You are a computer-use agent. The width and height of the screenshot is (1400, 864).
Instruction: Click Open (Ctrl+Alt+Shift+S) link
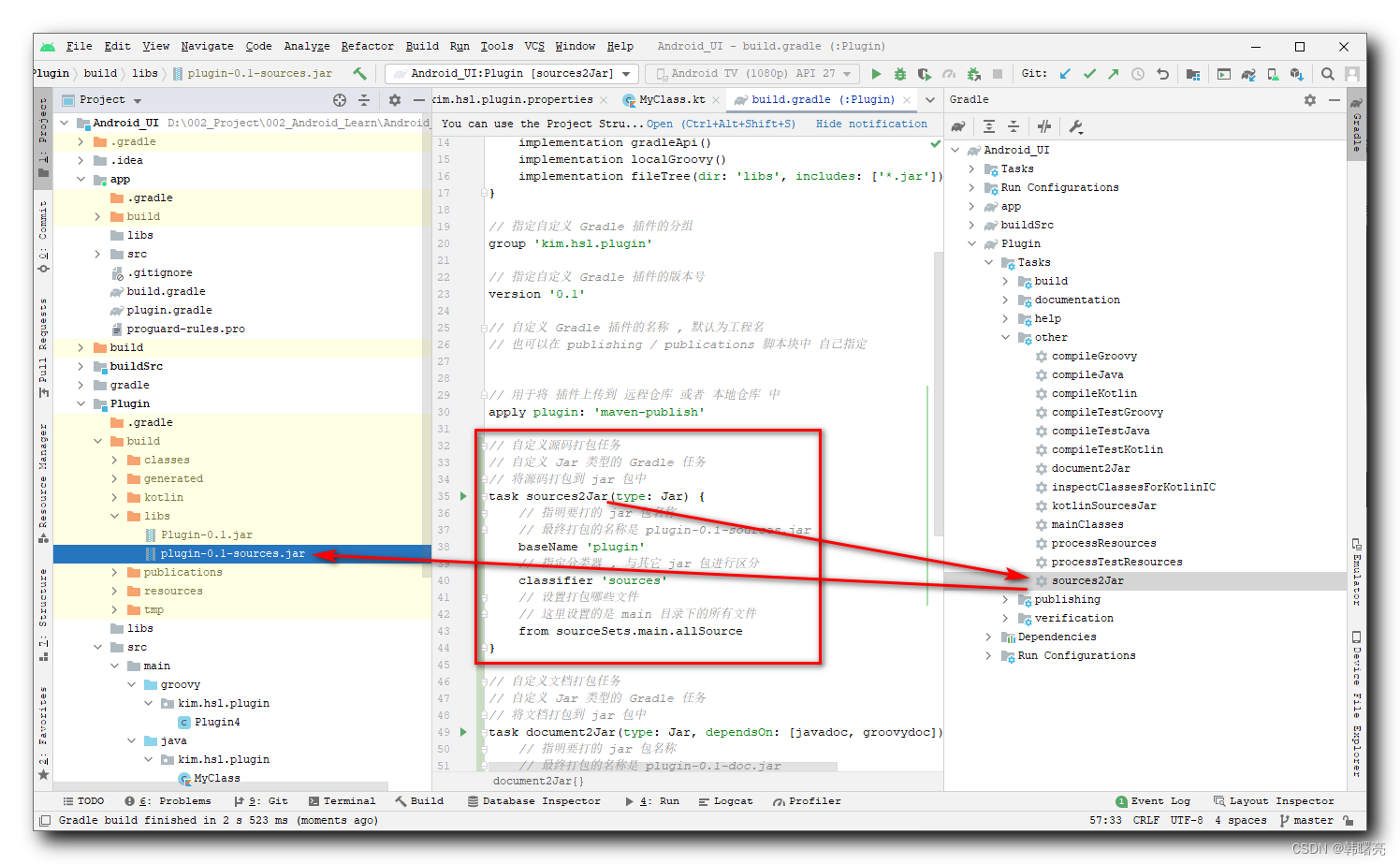click(721, 124)
